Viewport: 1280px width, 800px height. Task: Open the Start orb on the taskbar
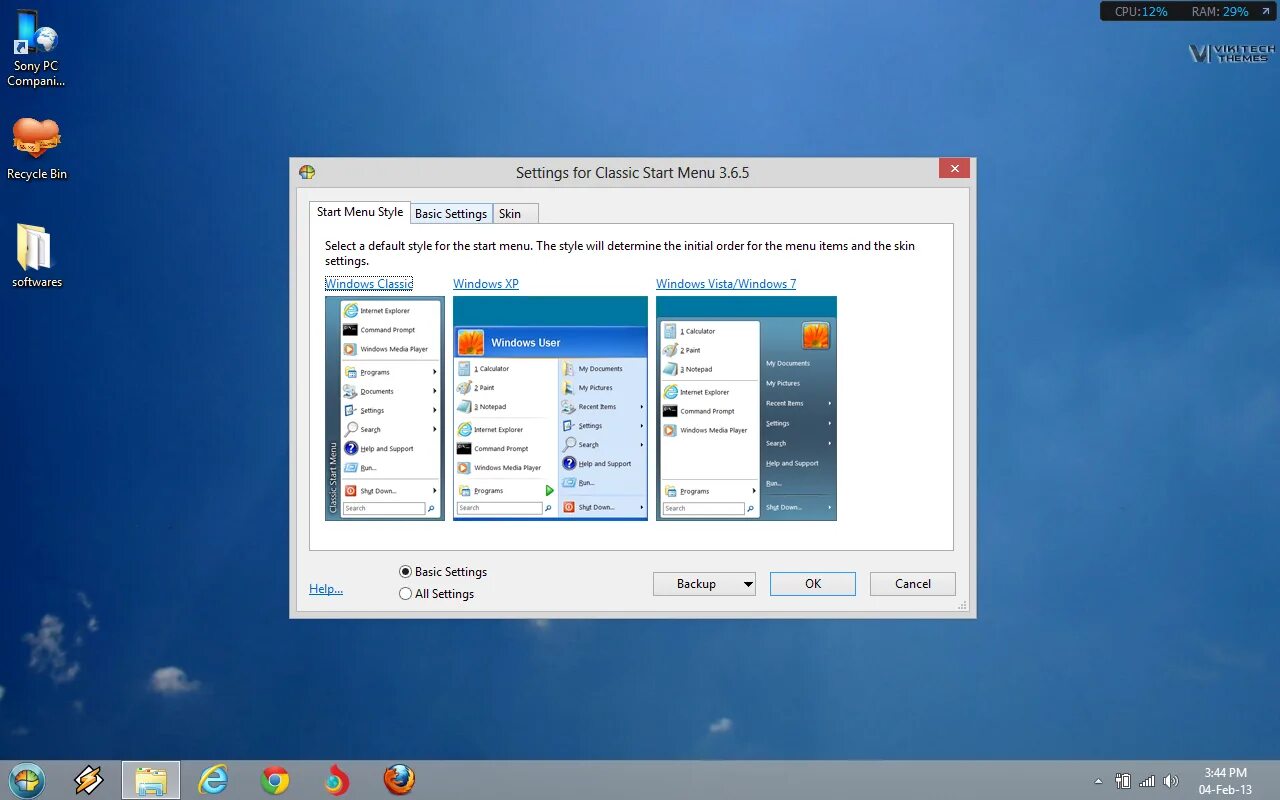click(x=27, y=780)
